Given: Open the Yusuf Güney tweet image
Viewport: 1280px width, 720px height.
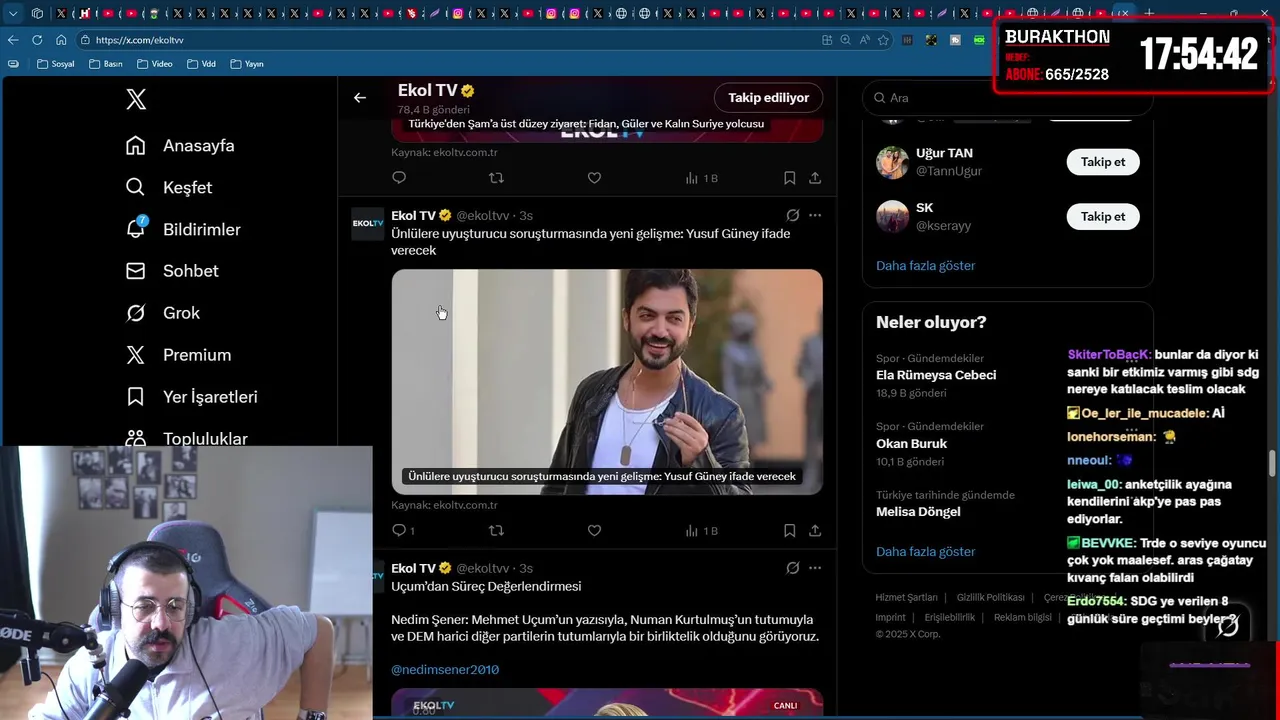Looking at the screenshot, I should pos(607,382).
